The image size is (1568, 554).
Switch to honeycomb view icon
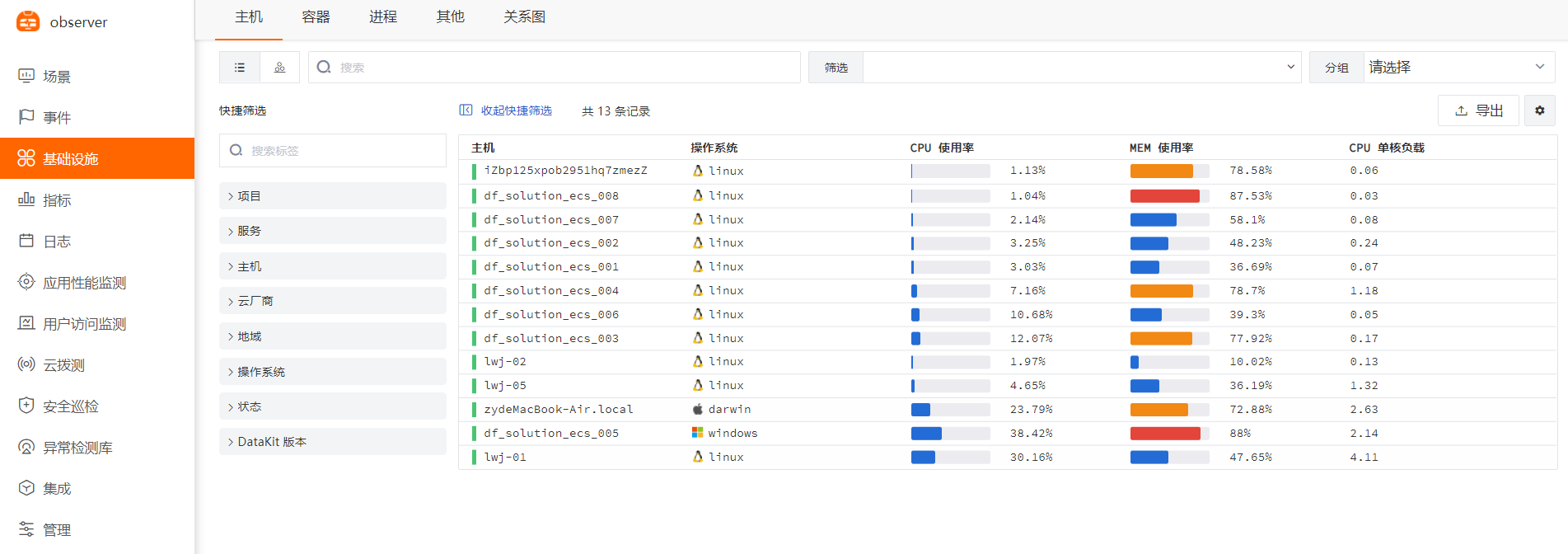tap(280, 68)
